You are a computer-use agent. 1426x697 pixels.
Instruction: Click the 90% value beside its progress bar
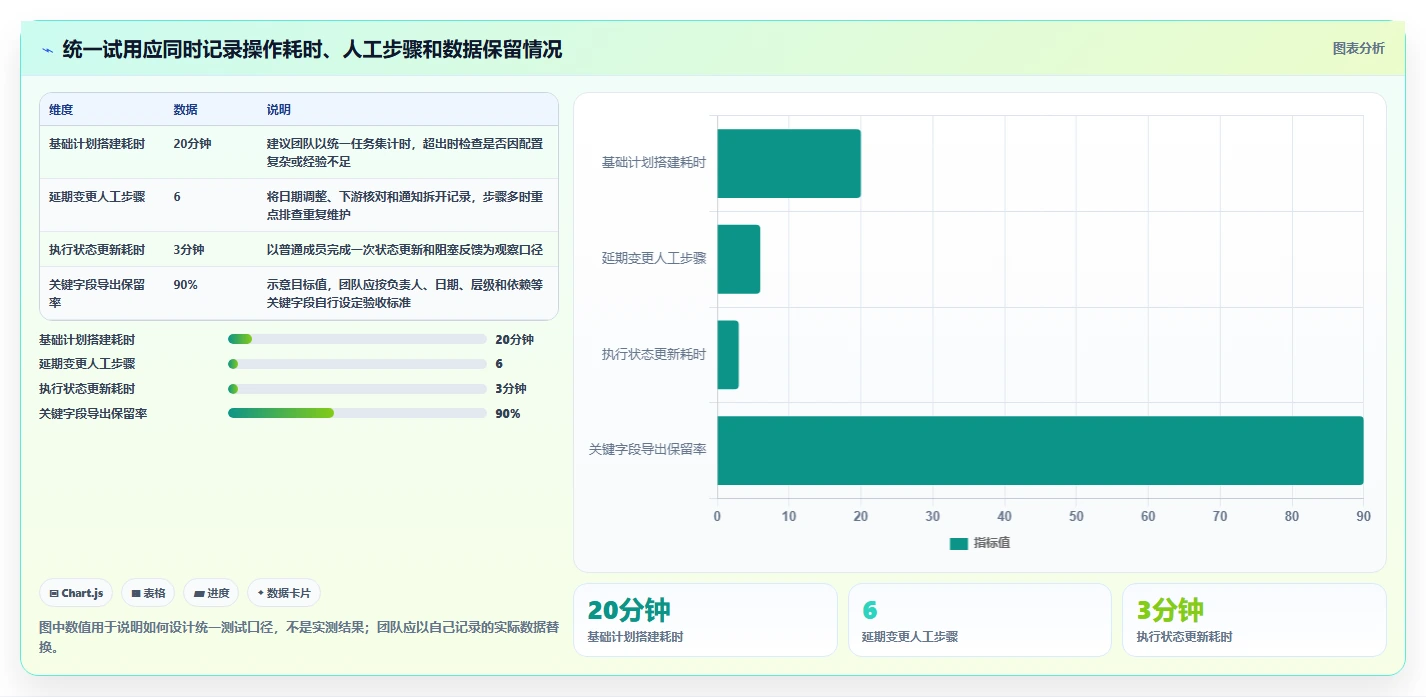click(508, 413)
